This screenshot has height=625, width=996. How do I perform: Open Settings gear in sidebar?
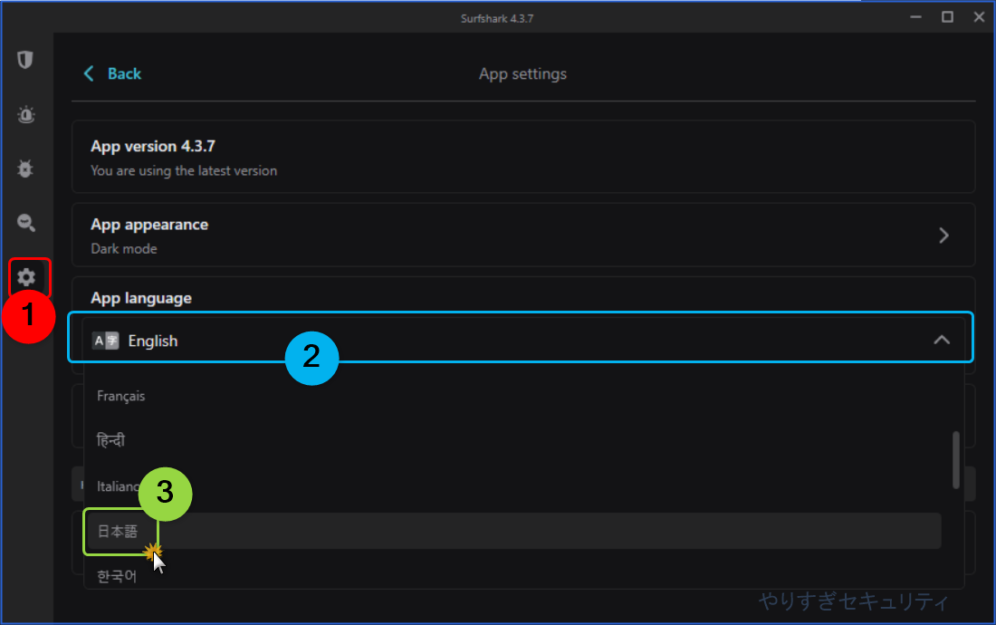tap(26, 278)
